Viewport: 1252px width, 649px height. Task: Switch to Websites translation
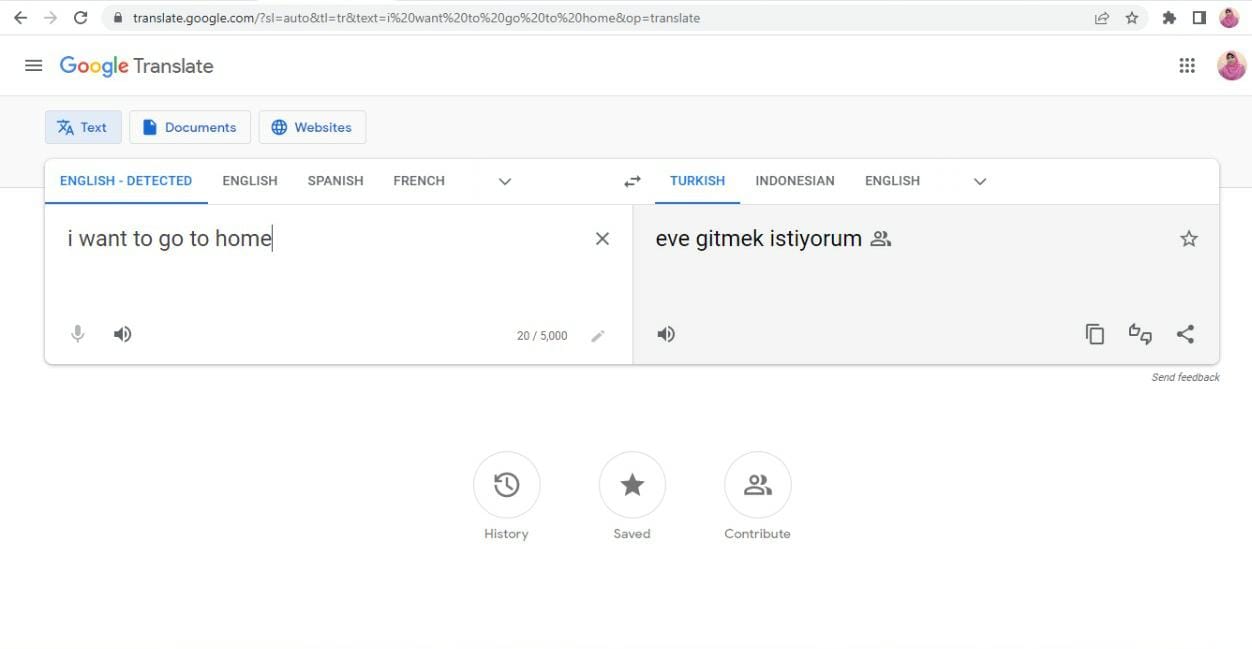coord(312,127)
